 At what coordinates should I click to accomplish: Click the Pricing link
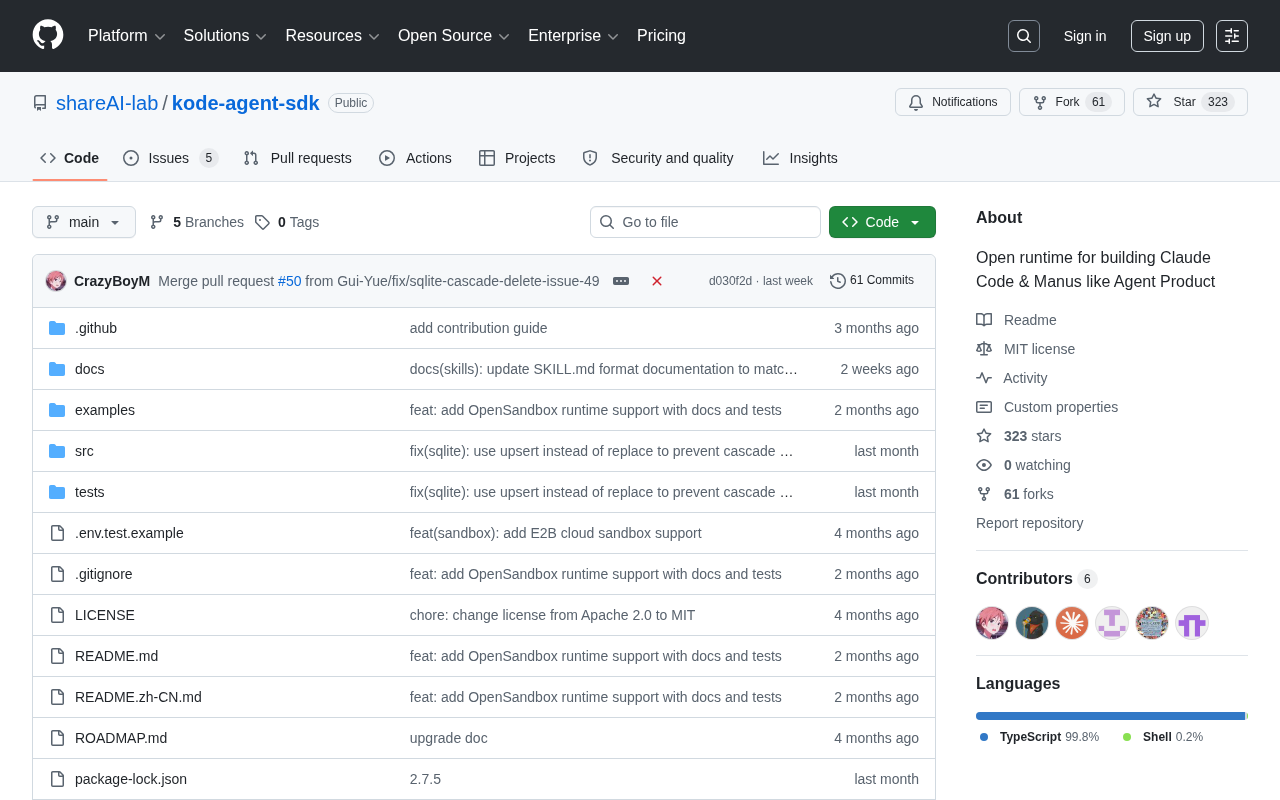click(x=661, y=36)
